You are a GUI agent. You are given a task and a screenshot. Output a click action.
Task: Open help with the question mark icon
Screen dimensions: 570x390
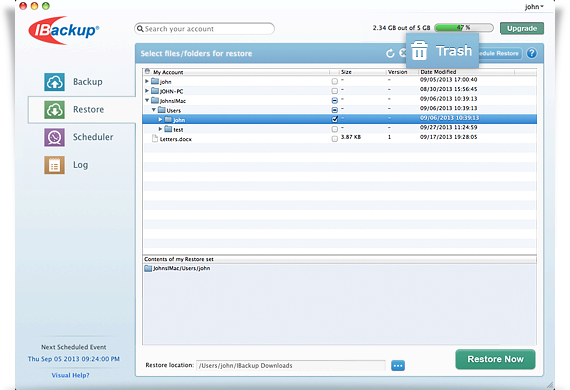tap(531, 53)
